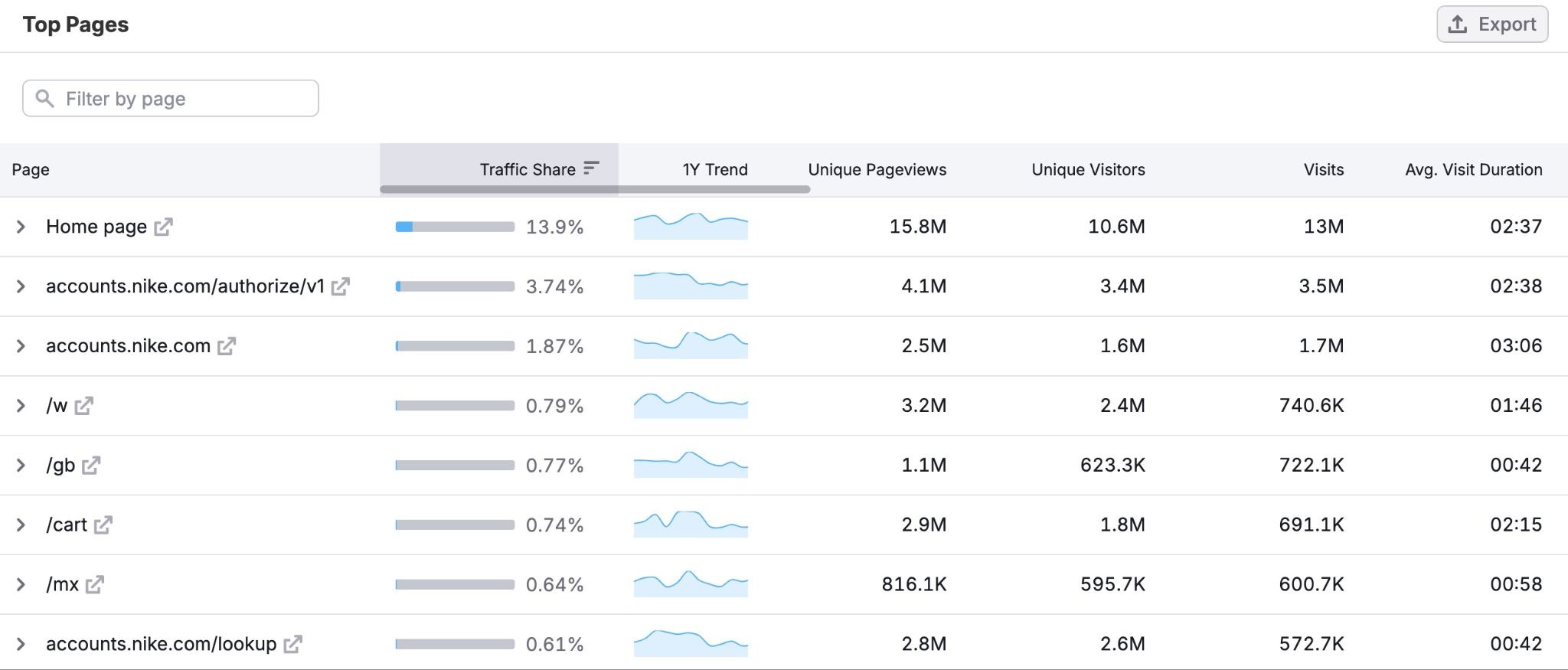The width and height of the screenshot is (1568, 670).
Task: Sort by Visits column header
Action: click(x=1324, y=169)
